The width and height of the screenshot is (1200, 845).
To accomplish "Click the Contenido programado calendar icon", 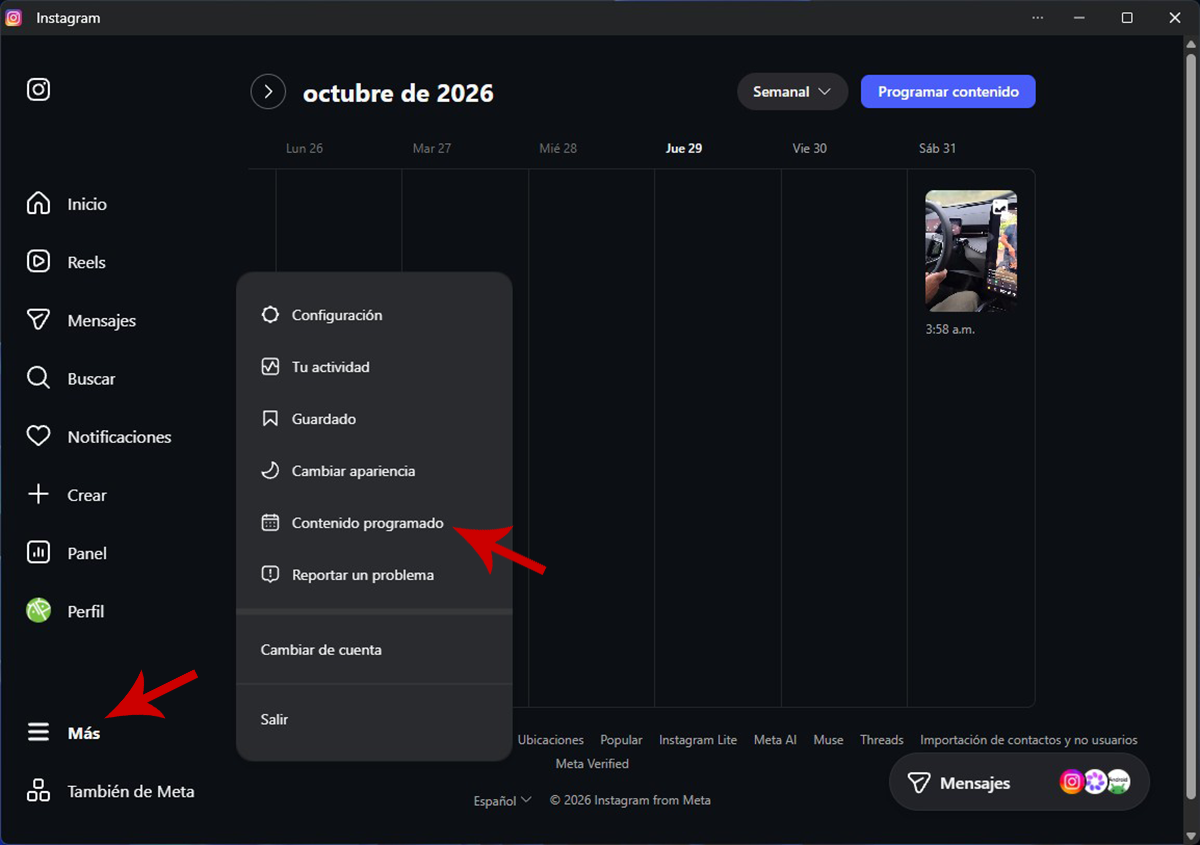I will pos(270,523).
